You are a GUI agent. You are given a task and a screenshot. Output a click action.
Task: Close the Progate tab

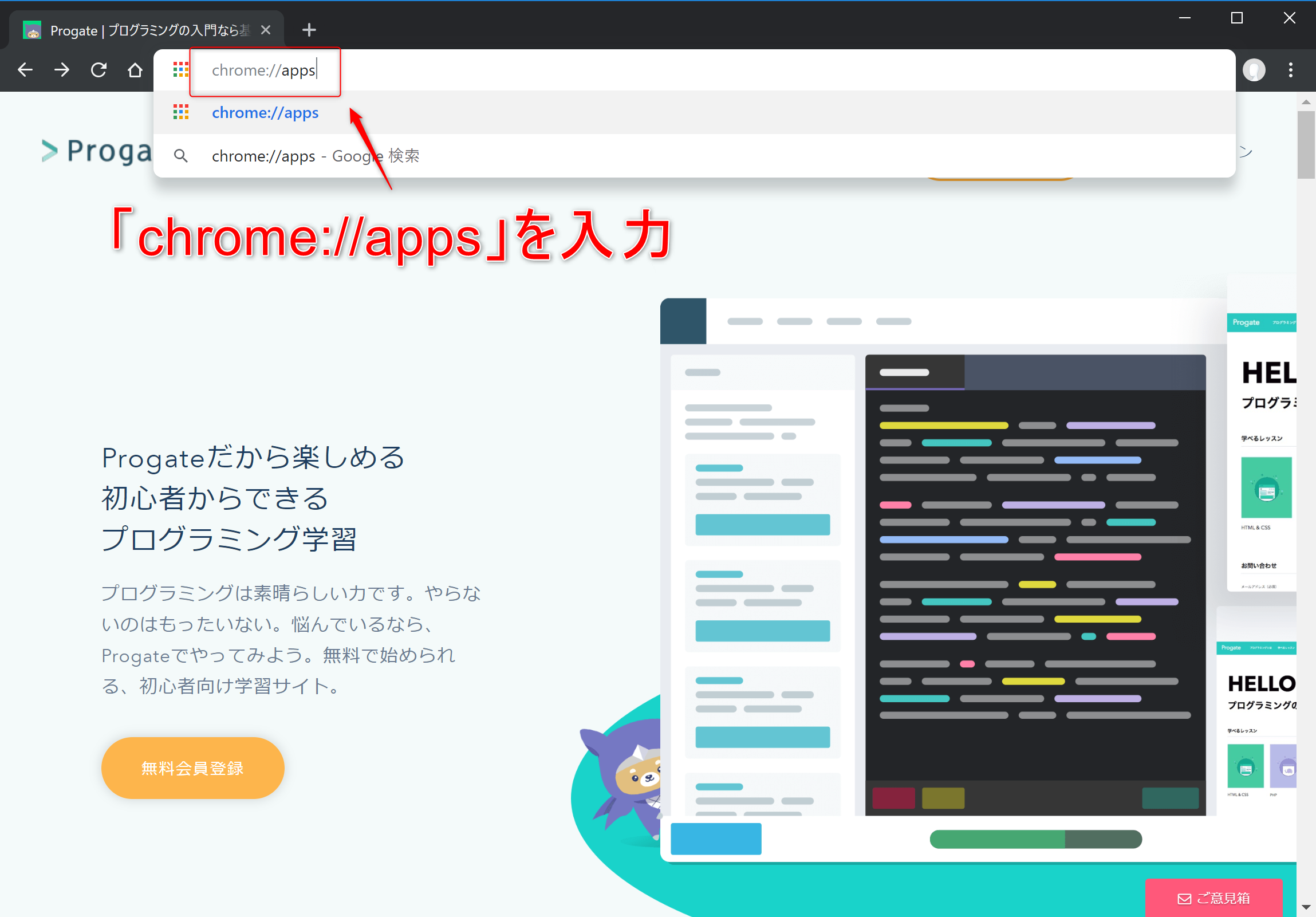pos(265,30)
